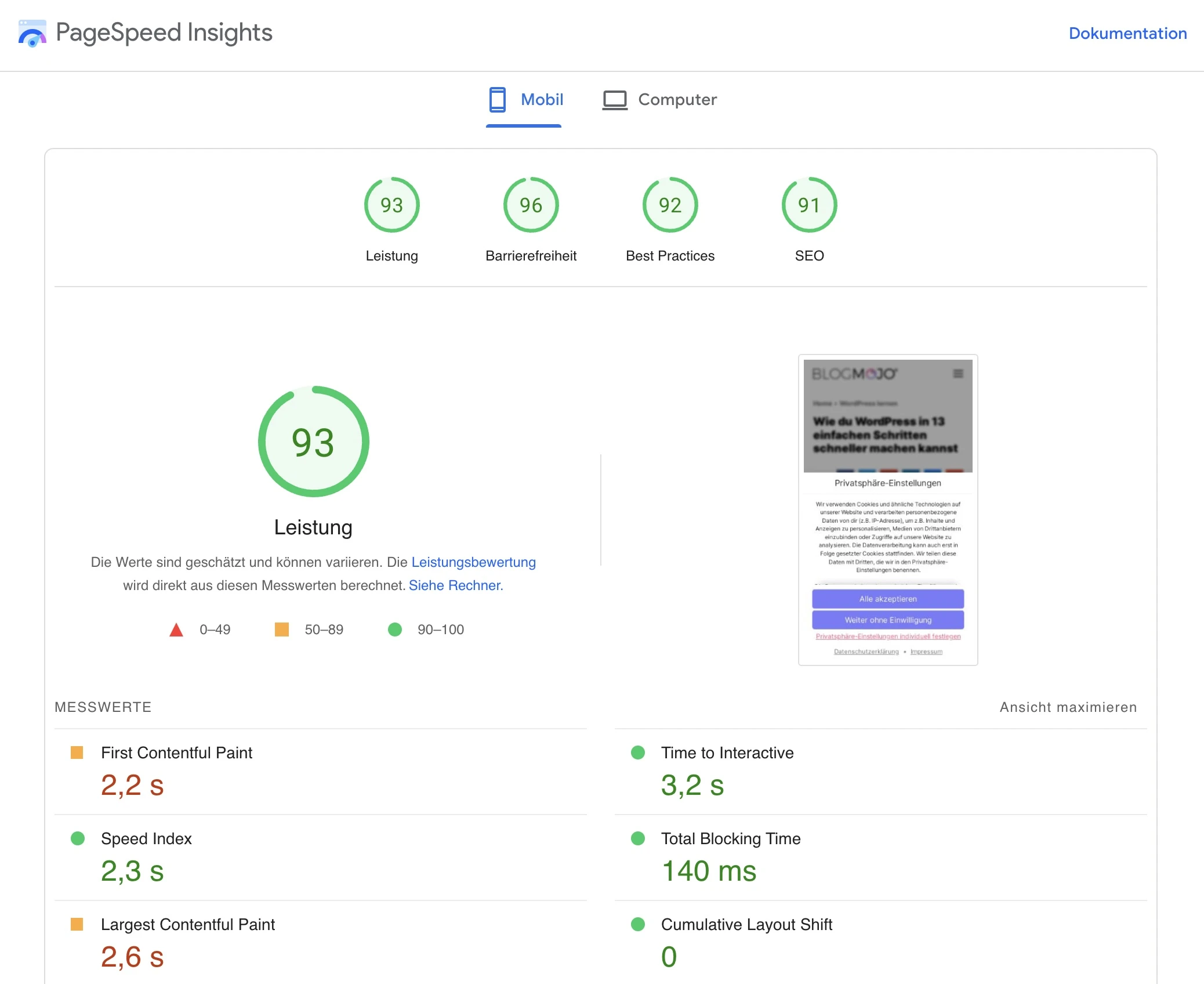Viewport: 1204px width, 984px height.
Task: Open the Dokumentation link
Action: pos(1127,33)
